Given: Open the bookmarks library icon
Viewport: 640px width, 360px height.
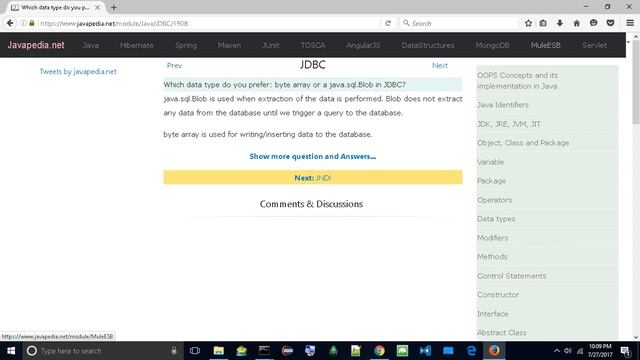Looking at the screenshot, I should coord(543,23).
